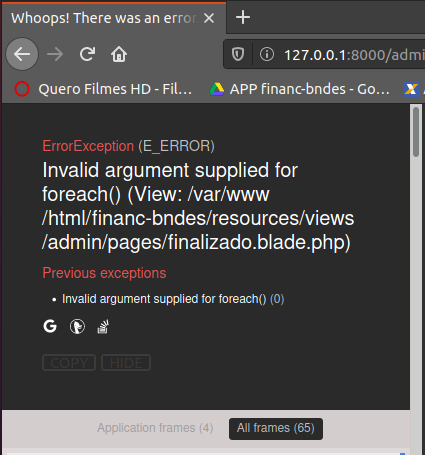Click the forward navigation arrow

[55, 54]
